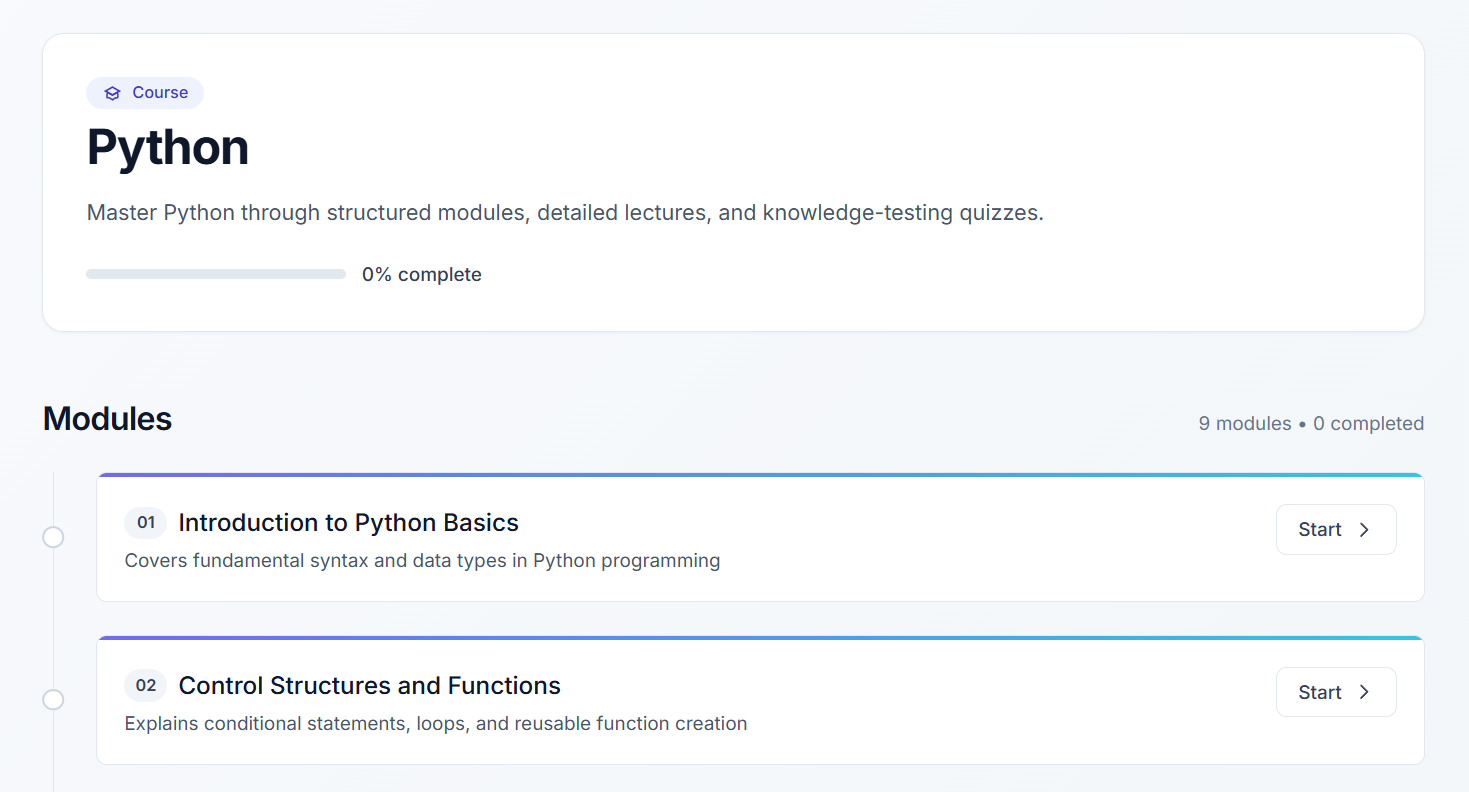Toggle the completion circle for Control Structures module
1469x792 pixels.
point(53,700)
